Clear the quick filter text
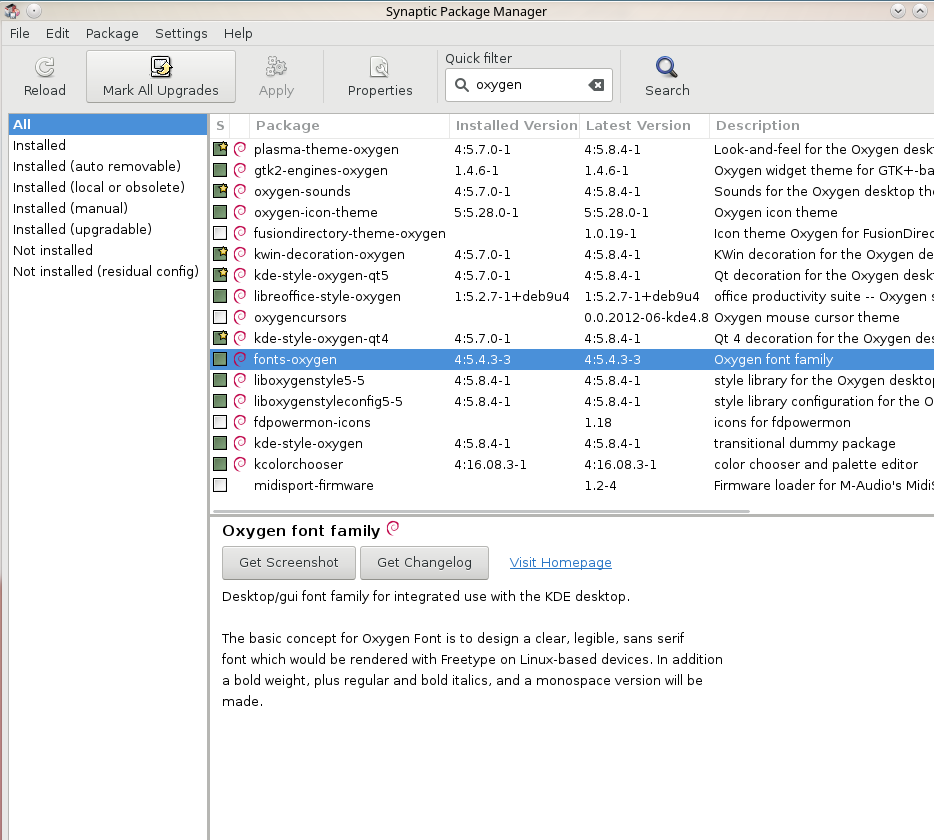 pos(597,85)
